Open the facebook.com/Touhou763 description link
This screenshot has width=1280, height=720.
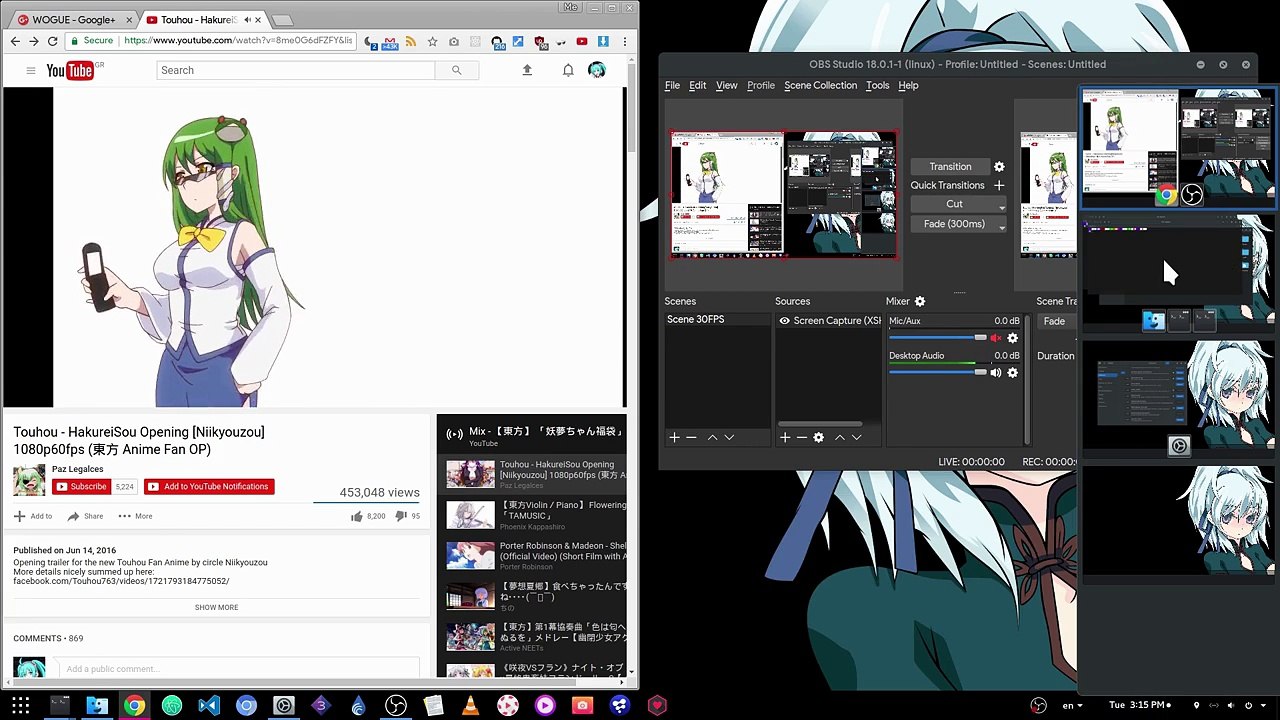(121, 581)
